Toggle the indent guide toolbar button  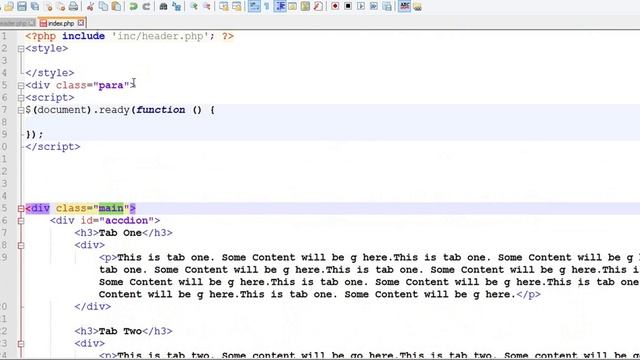[x=280, y=7]
